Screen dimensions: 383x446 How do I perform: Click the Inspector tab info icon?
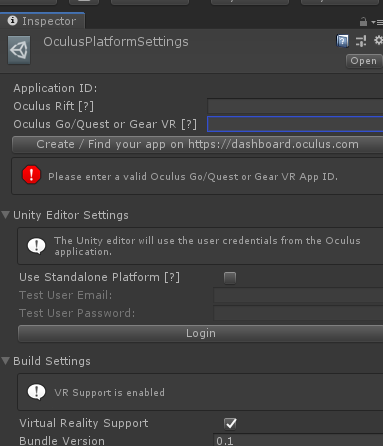tap(12, 21)
